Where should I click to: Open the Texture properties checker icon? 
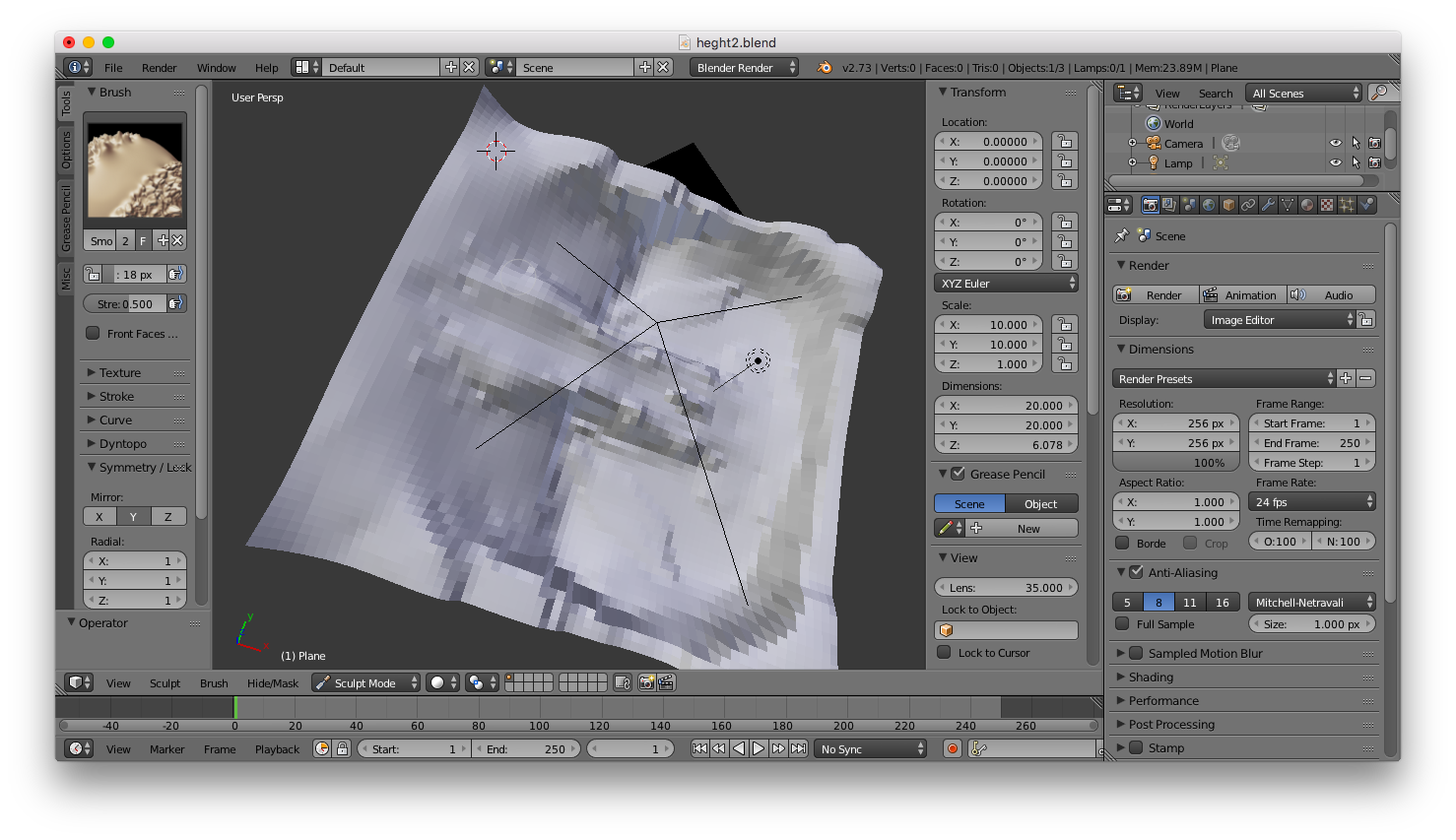pos(1327,205)
